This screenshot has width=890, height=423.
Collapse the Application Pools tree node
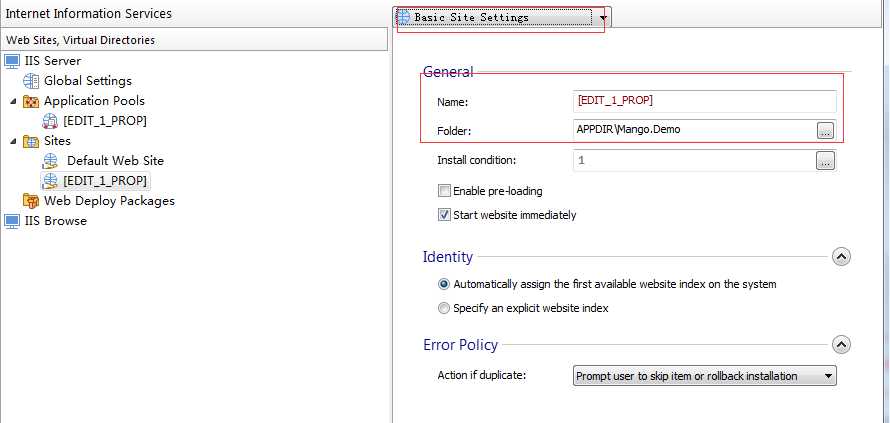[x=13, y=101]
